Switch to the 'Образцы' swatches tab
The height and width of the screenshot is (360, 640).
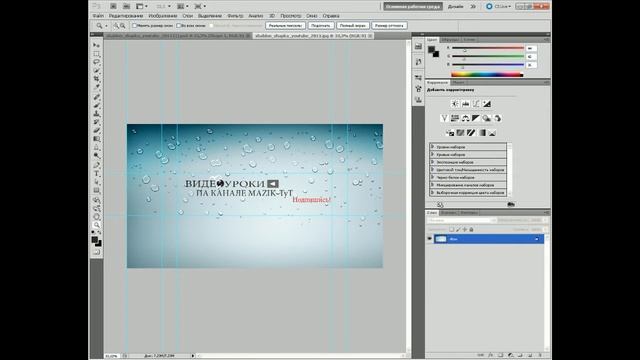pyautogui.click(x=450, y=40)
